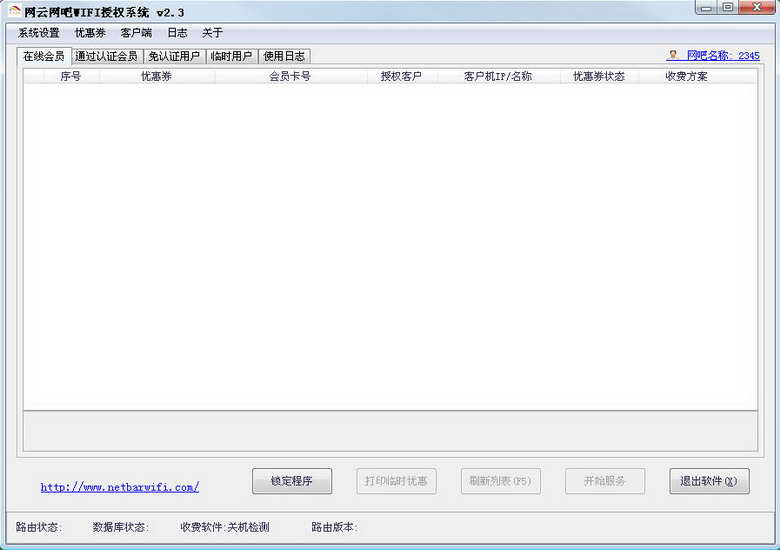The width and height of the screenshot is (780, 550).
Task: Click the 数据库状态 status label
Action: point(120,527)
